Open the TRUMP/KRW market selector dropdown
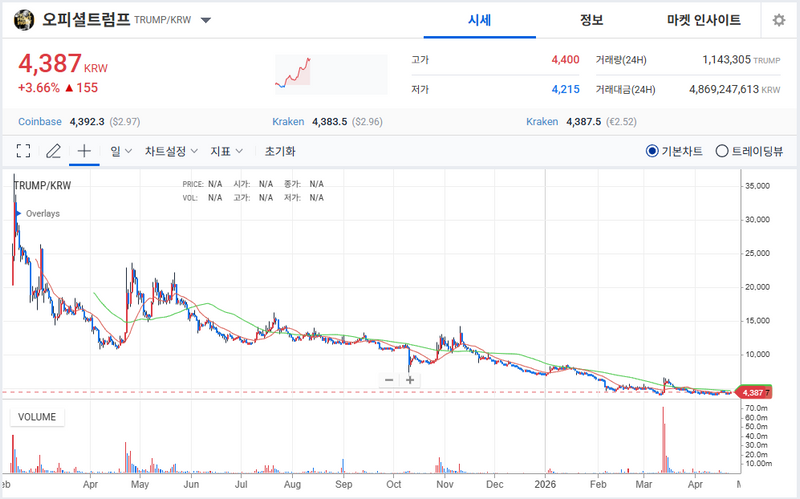This screenshot has height=499, width=800. coord(205,20)
